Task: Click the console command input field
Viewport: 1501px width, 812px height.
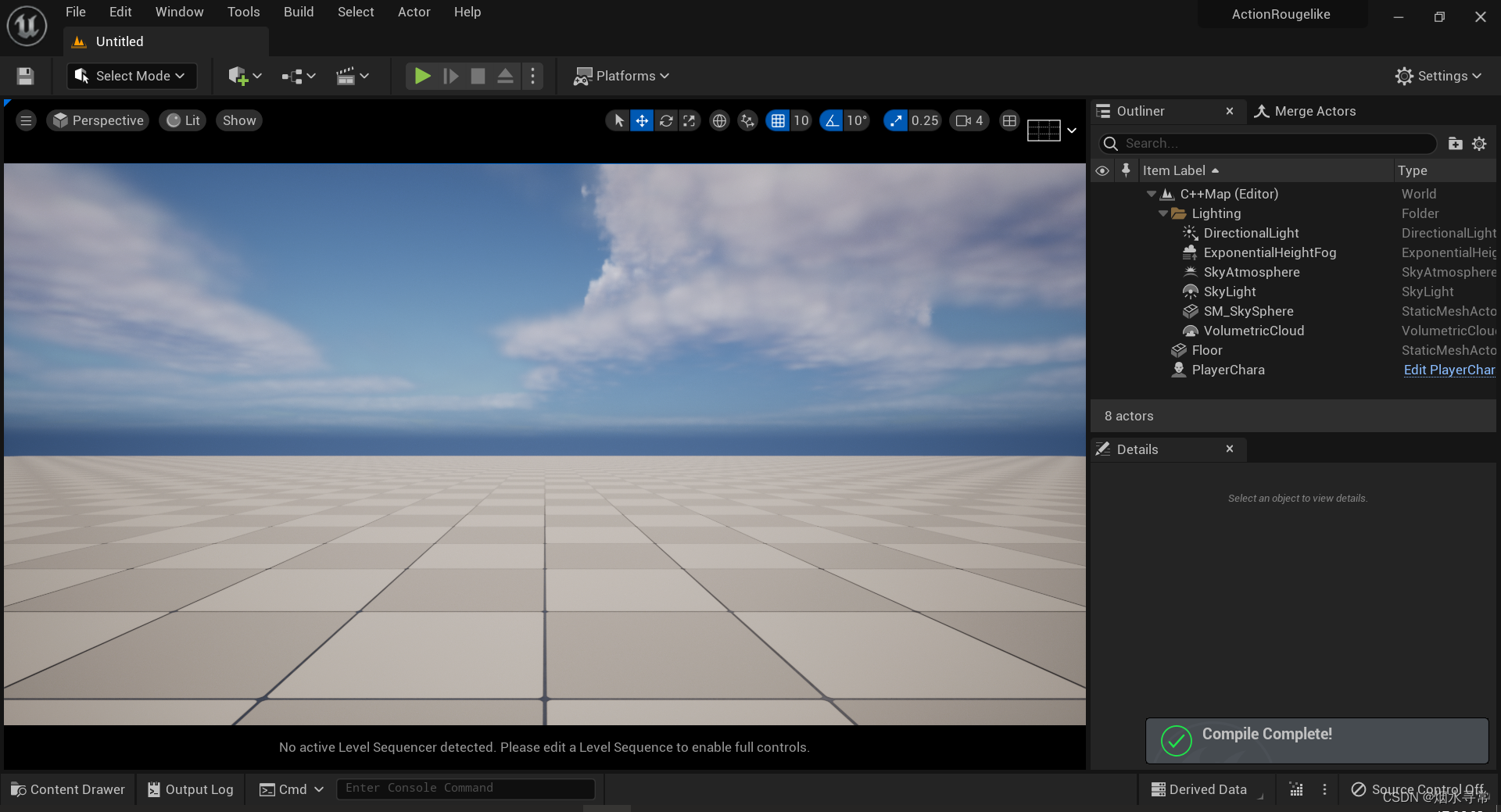Action: pos(465,789)
